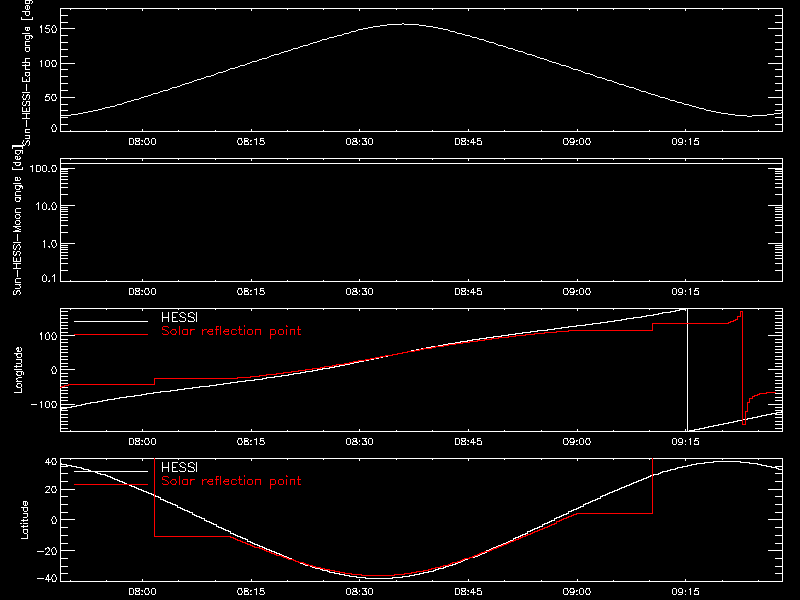This screenshot has width=800, height=600.
Task: Select 09:15 label under Earth angle plot
Action: point(686,141)
